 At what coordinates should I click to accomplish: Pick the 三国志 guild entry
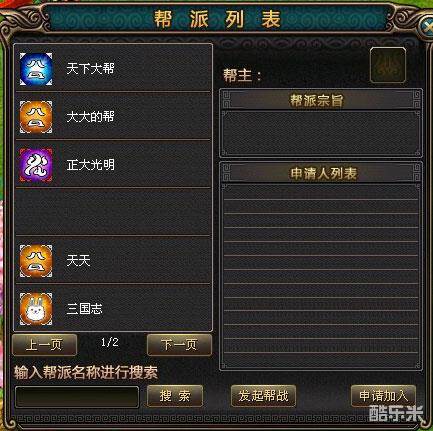click(113, 308)
